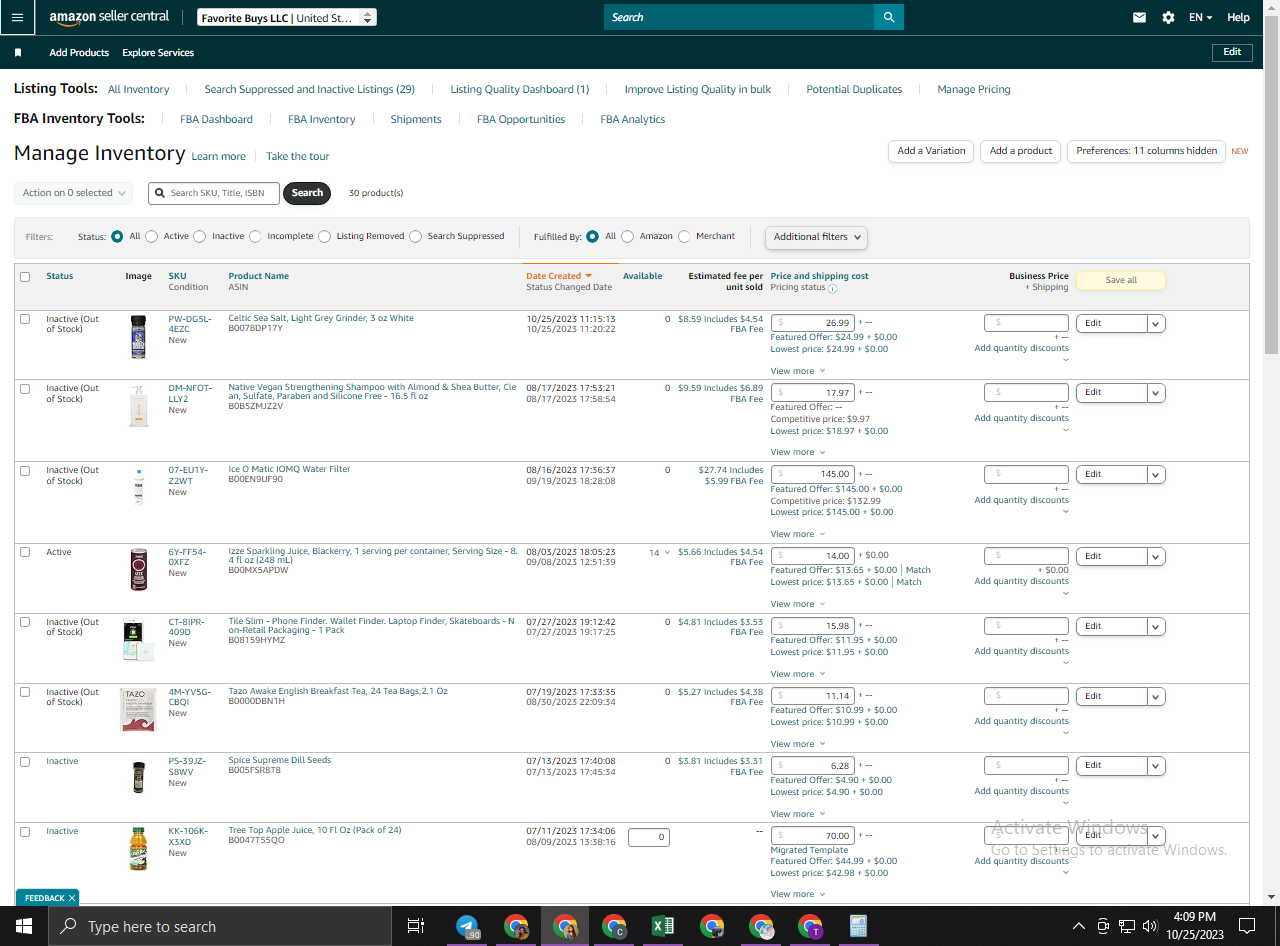This screenshot has height=946, width=1280.
Task: Open the Help link in header
Action: [1238, 17]
